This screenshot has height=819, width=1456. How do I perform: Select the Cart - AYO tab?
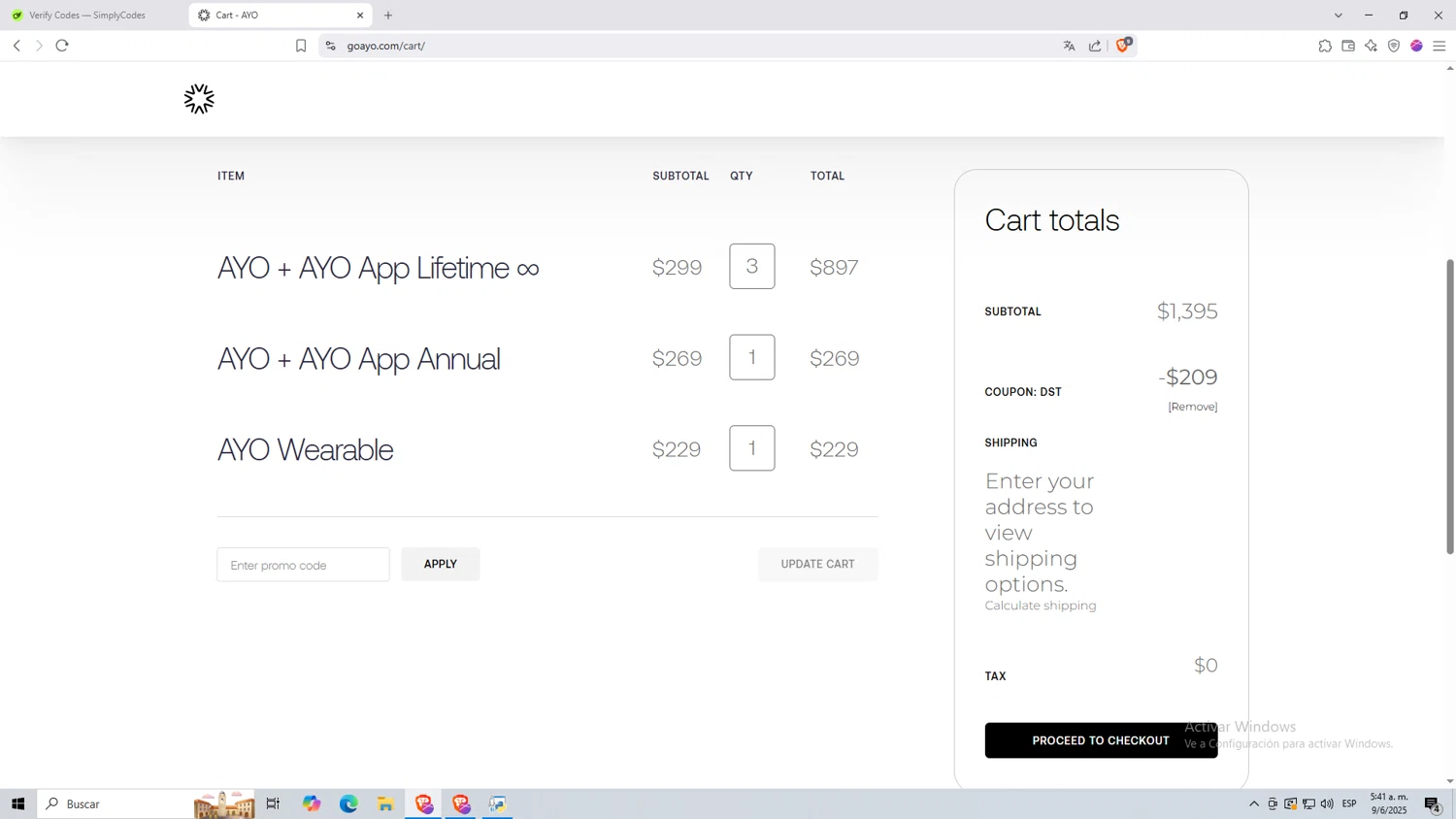click(x=281, y=16)
